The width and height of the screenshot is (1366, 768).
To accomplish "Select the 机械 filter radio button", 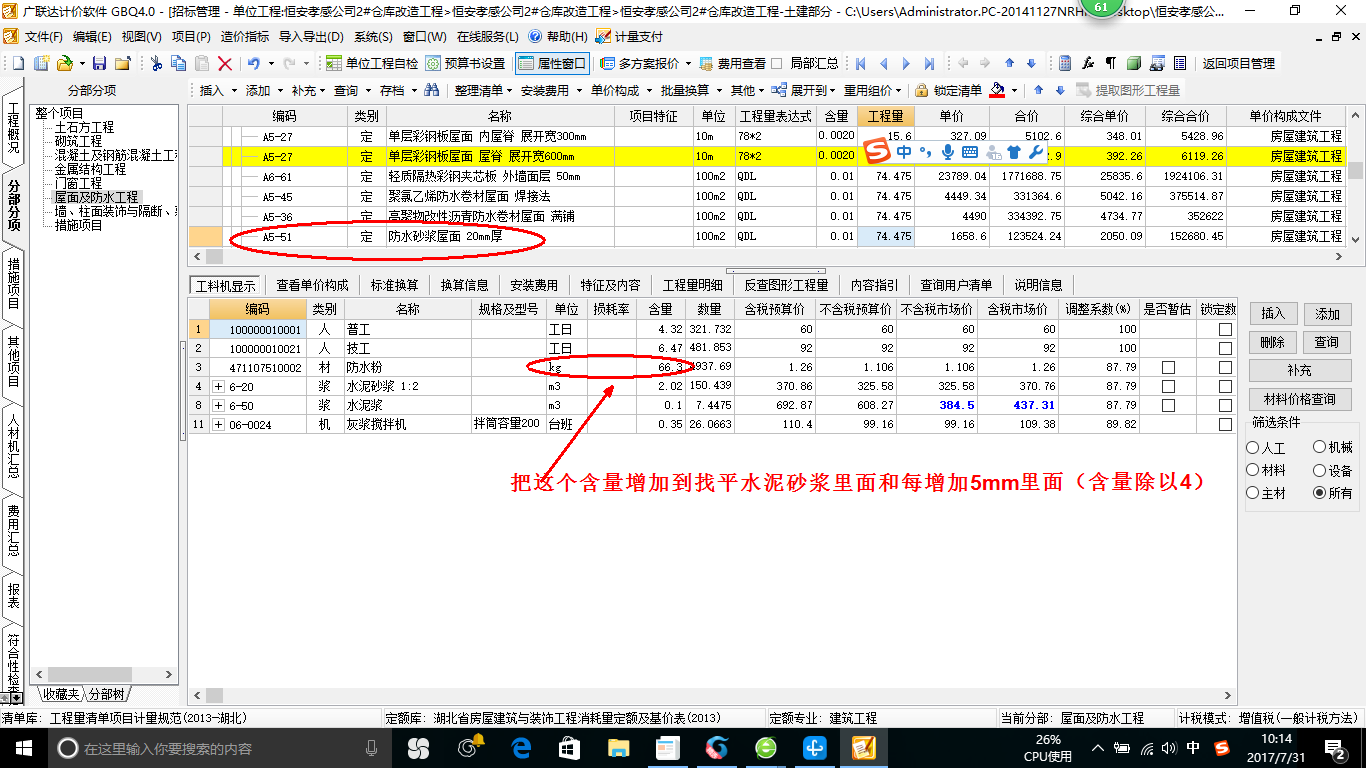I will point(1320,448).
